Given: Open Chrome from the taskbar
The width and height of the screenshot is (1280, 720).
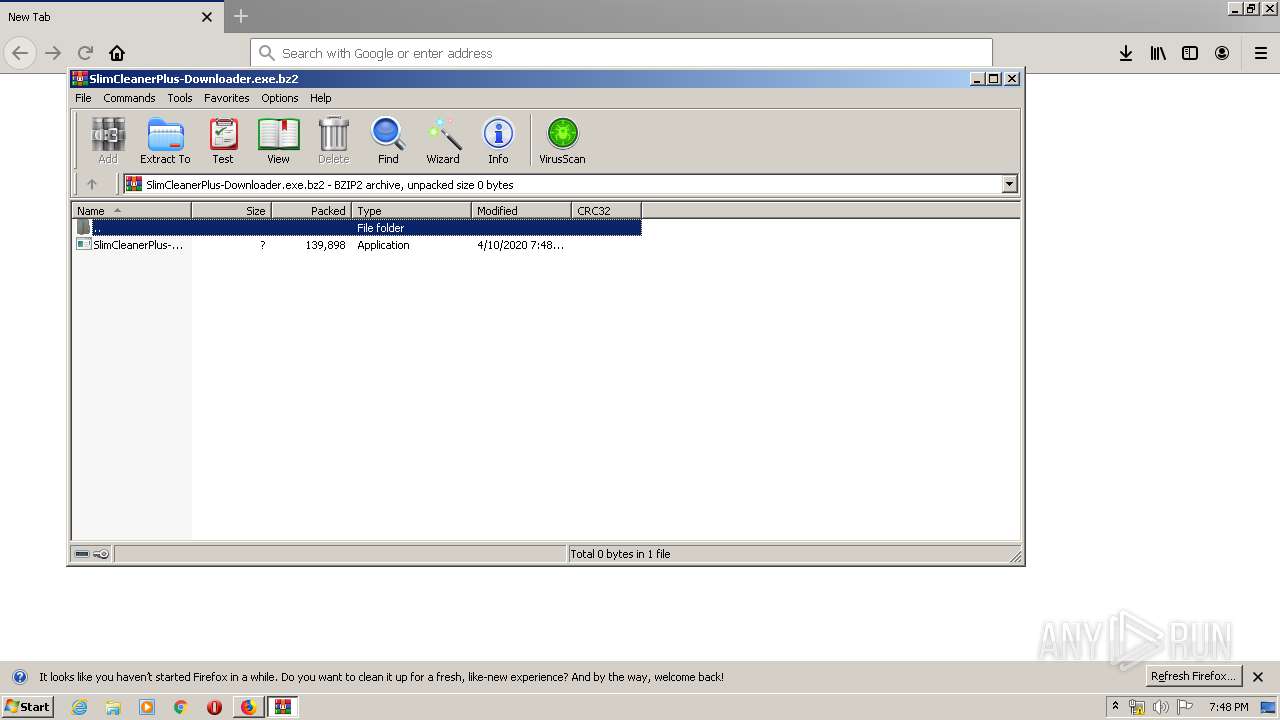Looking at the screenshot, I should pos(181,707).
